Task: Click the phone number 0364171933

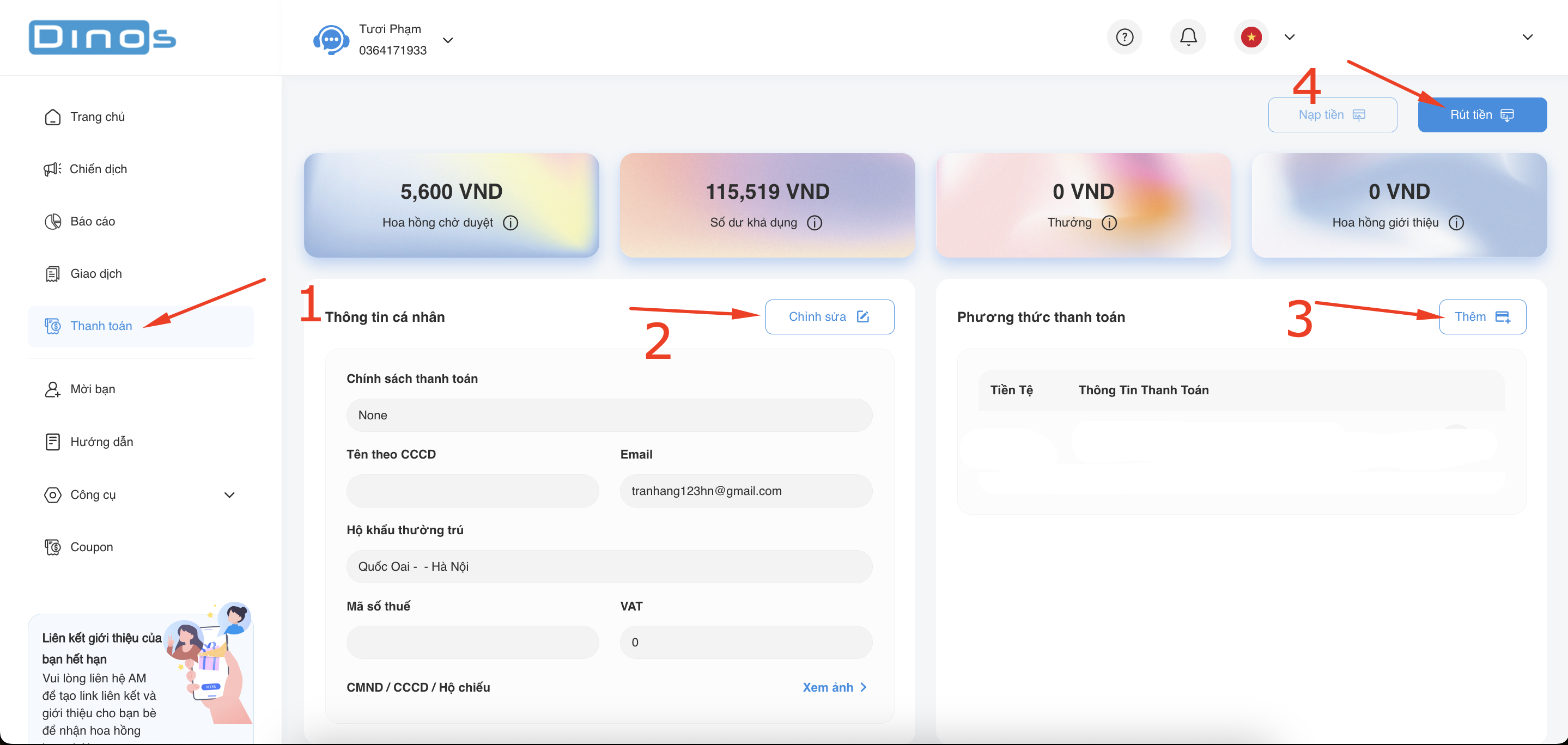Action: pos(393,51)
